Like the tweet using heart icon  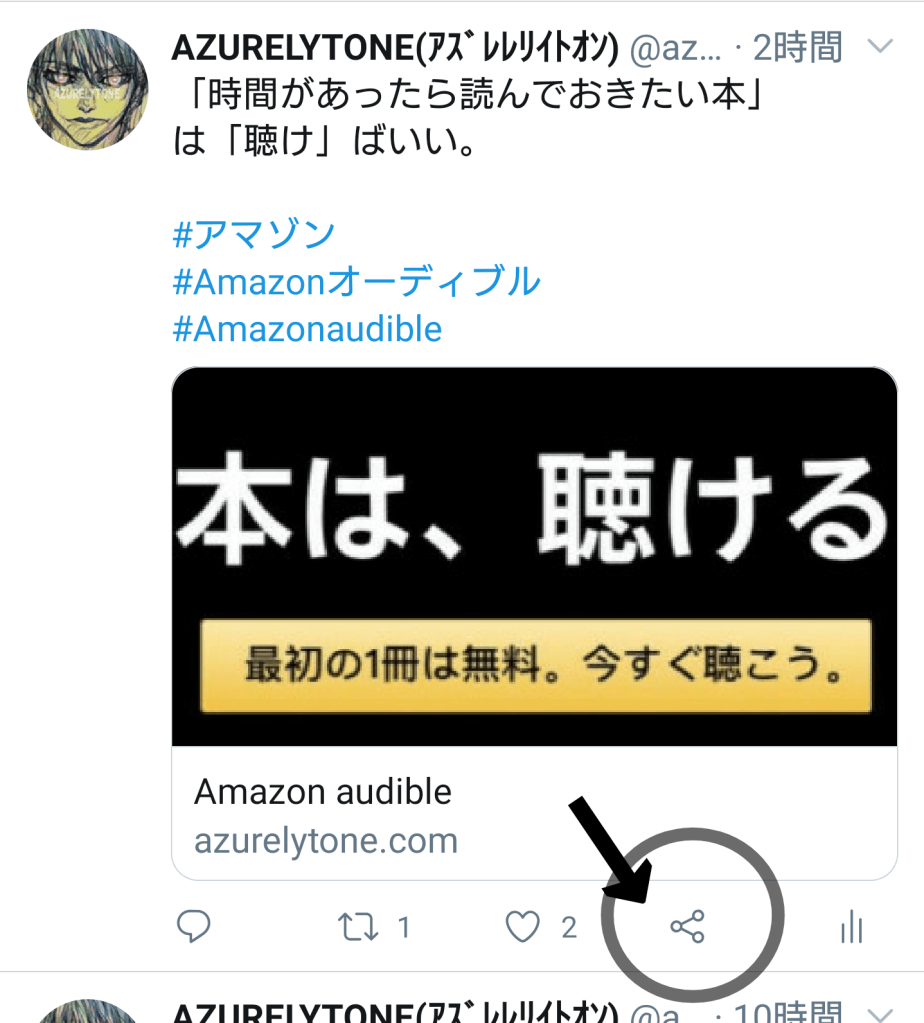(x=522, y=926)
